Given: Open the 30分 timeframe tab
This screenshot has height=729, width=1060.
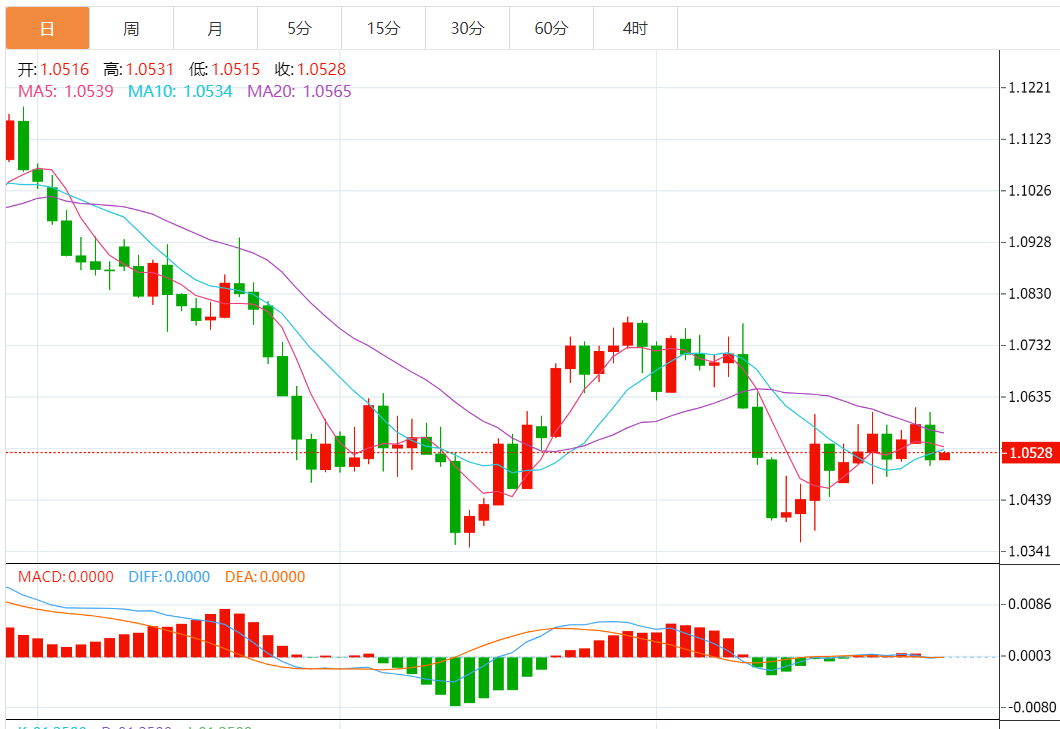Looking at the screenshot, I should pos(467,28).
